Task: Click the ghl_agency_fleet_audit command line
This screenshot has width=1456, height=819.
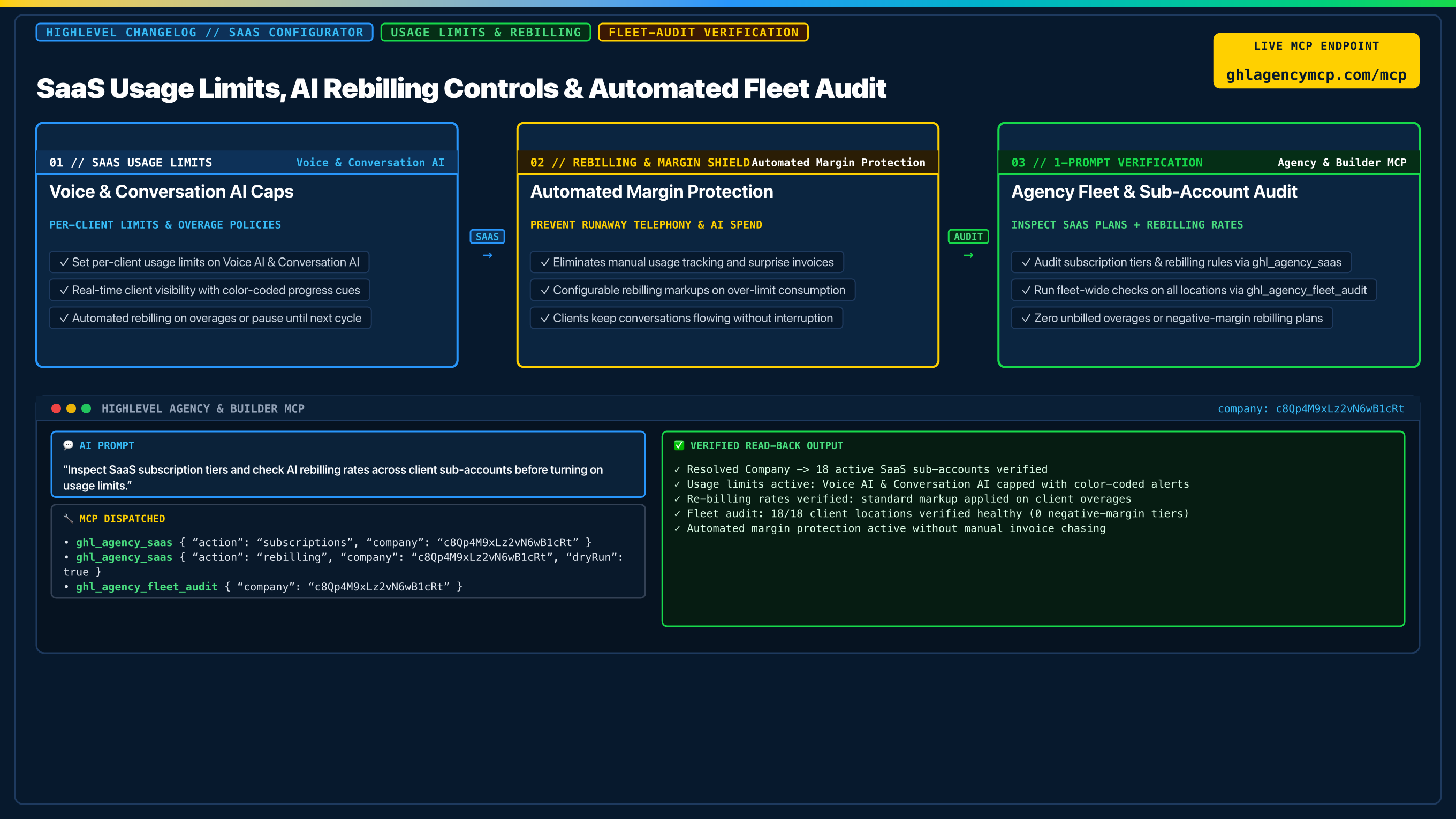Action: pyautogui.click(x=263, y=587)
